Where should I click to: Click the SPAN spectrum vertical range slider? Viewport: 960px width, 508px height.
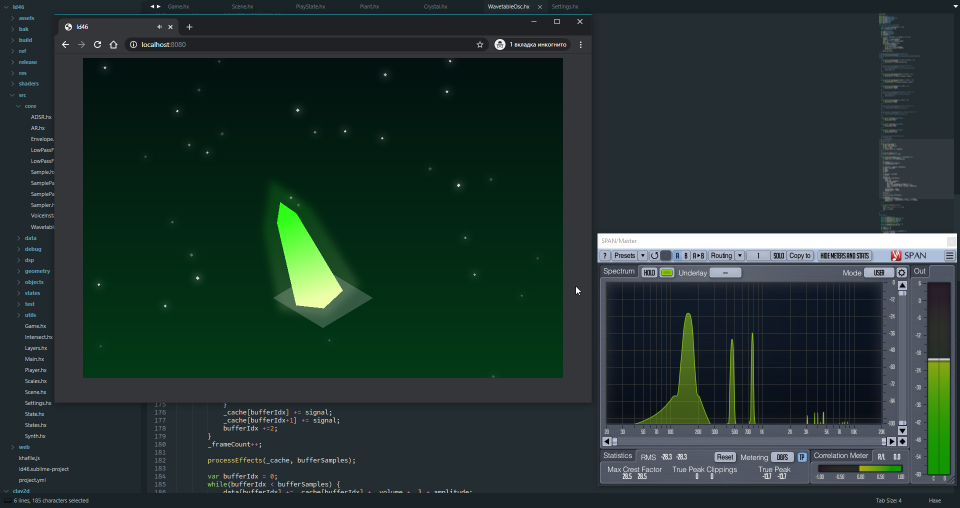pos(902,358)
